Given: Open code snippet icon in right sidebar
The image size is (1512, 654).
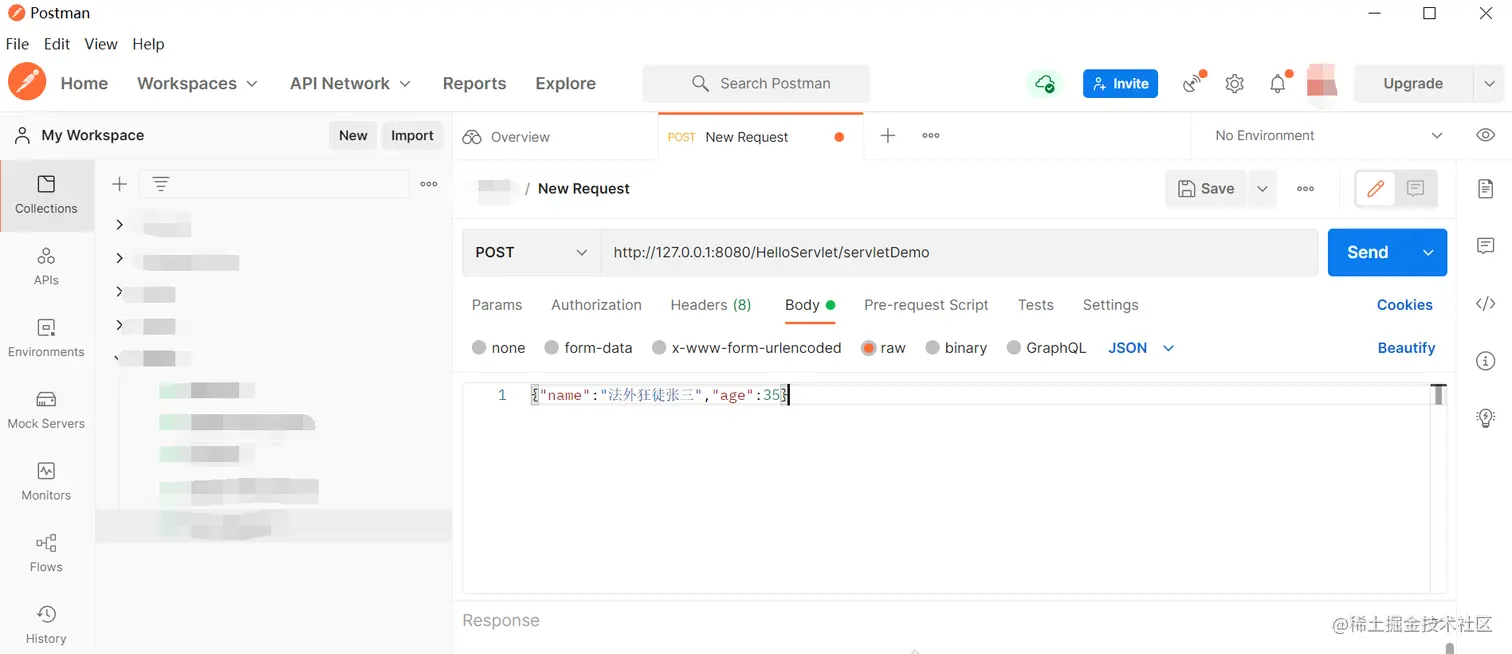Looking at the screenshot, I should click(1486, 304).
